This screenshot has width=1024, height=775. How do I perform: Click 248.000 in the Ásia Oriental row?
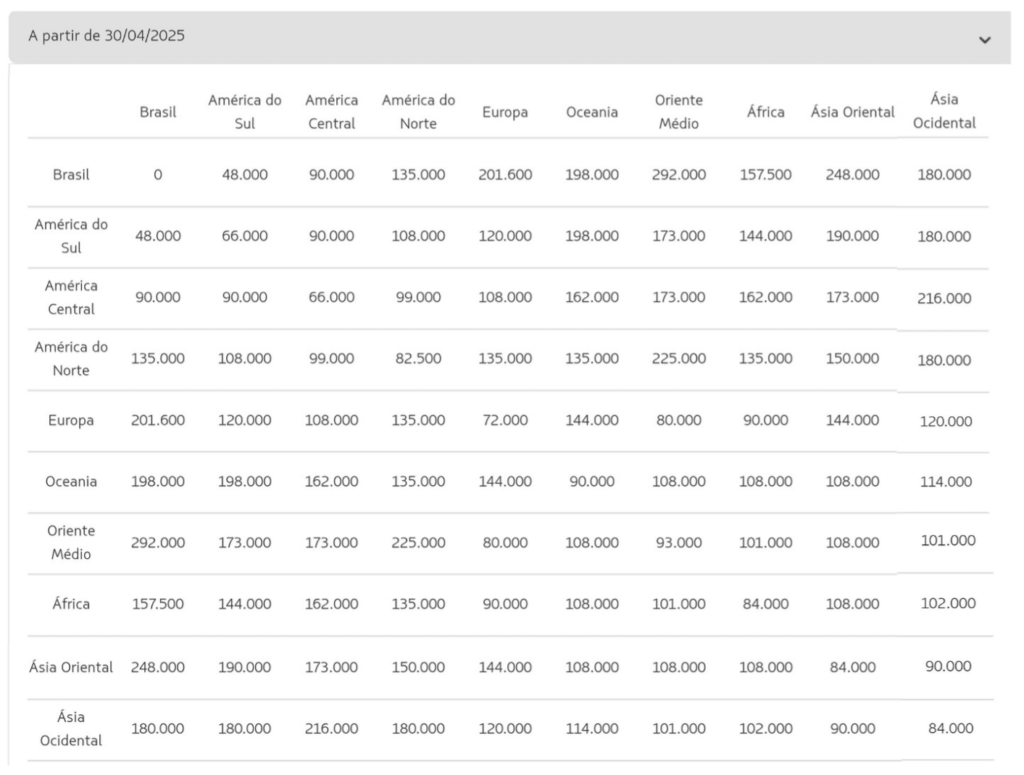pos(157,667)
